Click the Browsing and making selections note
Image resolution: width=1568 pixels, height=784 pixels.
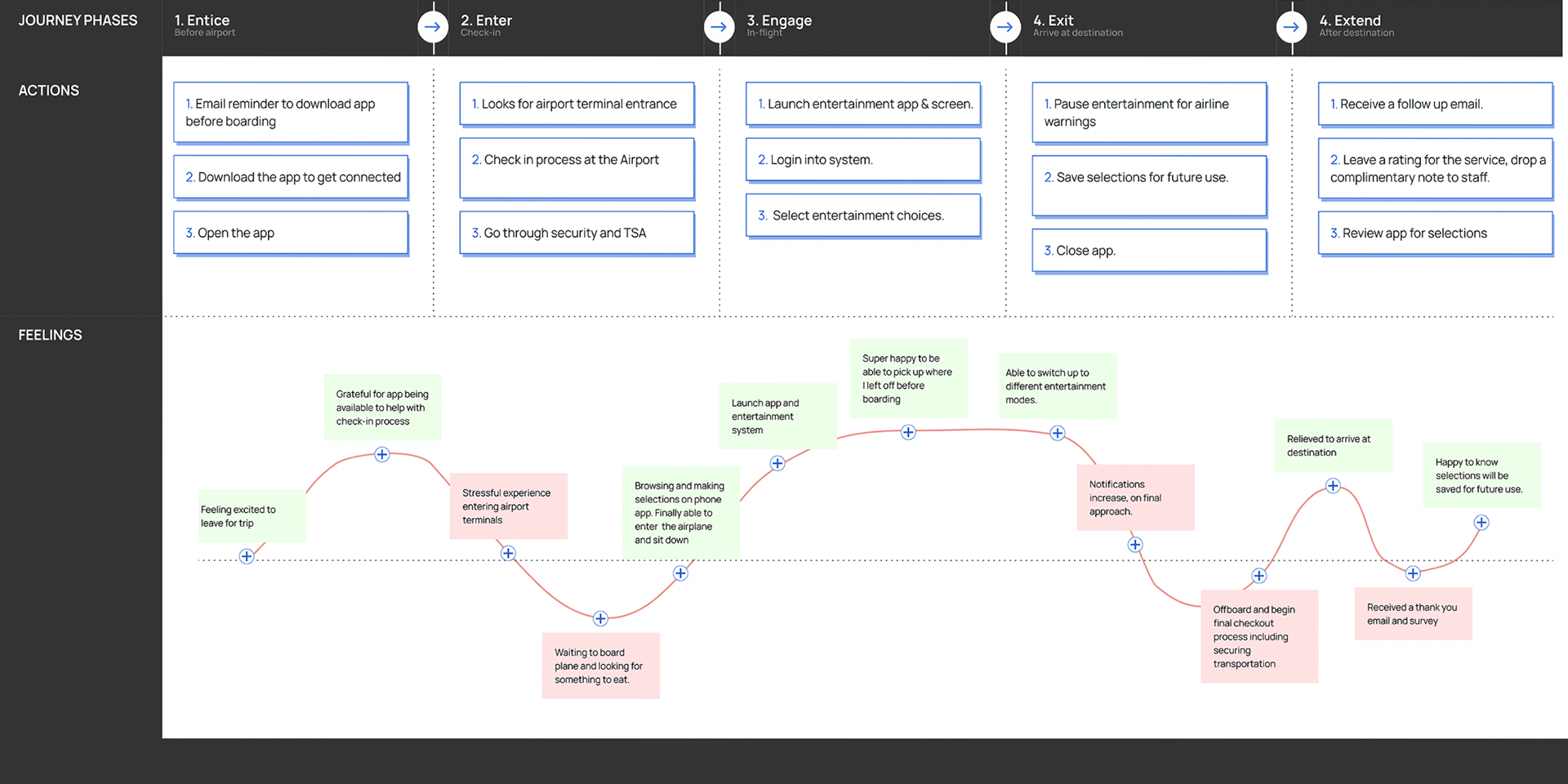pyautogui.click(x=680, y=513)
